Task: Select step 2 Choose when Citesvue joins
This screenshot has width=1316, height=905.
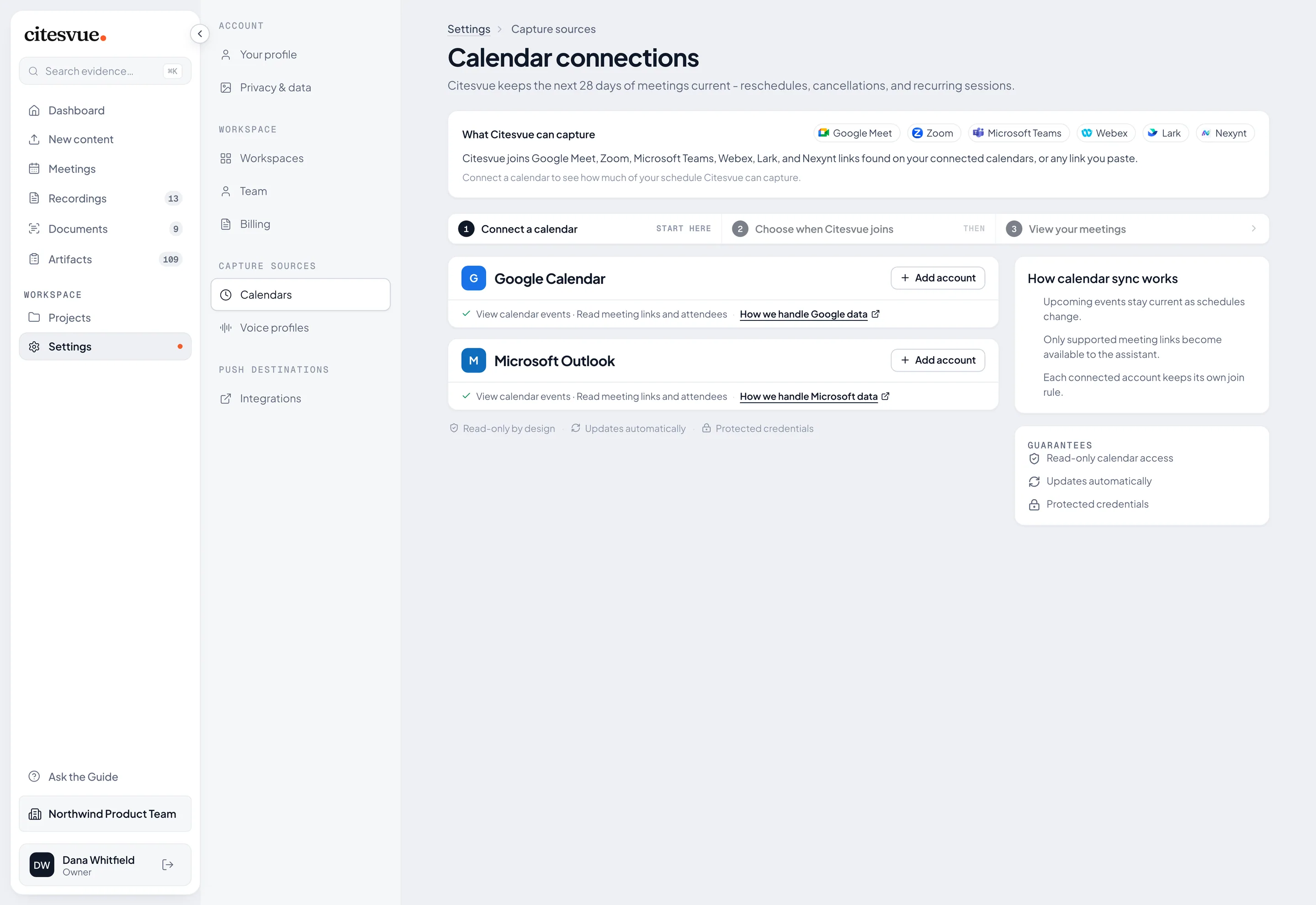Action: click(x=859, y=229)
